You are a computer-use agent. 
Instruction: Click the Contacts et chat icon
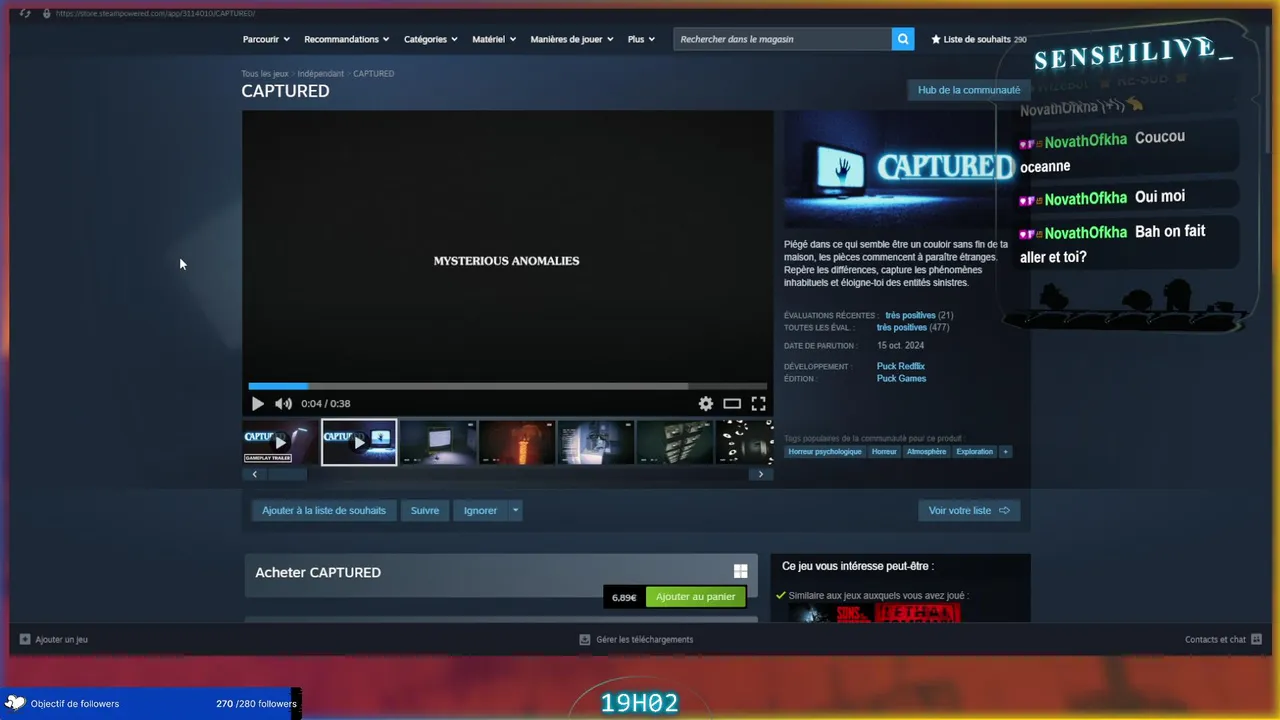click(1256, 639)
